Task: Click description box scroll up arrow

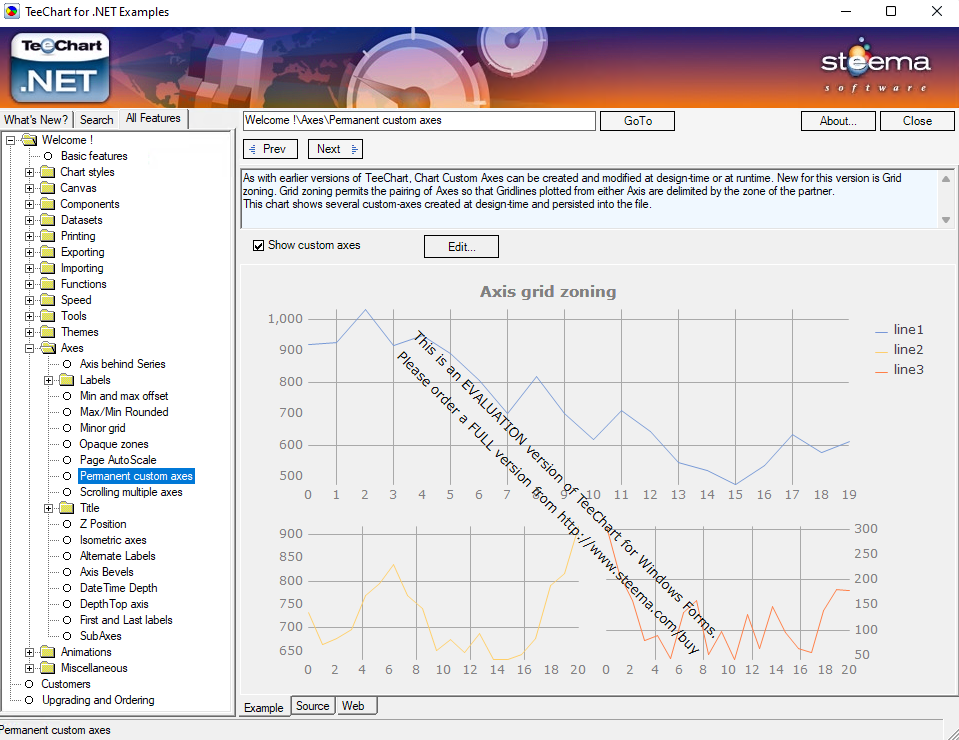Action: [x=946, y=179]
